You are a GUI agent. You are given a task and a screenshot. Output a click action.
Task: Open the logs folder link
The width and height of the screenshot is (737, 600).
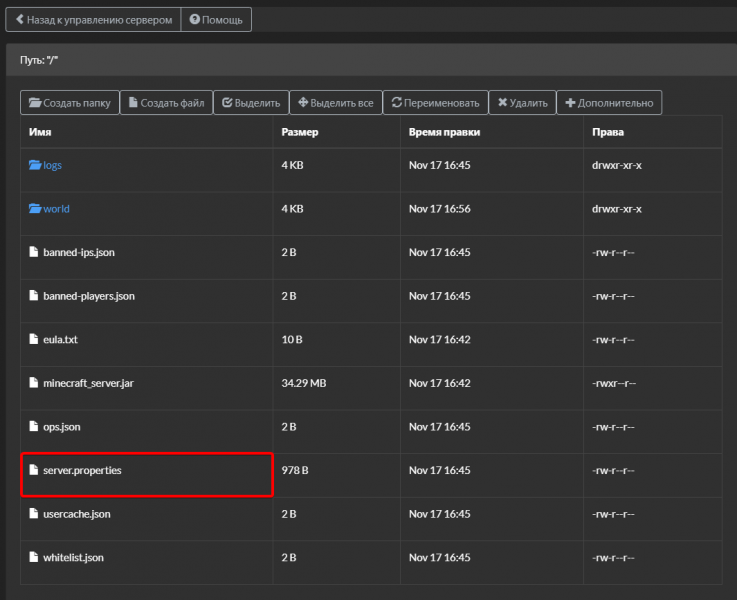52,165
